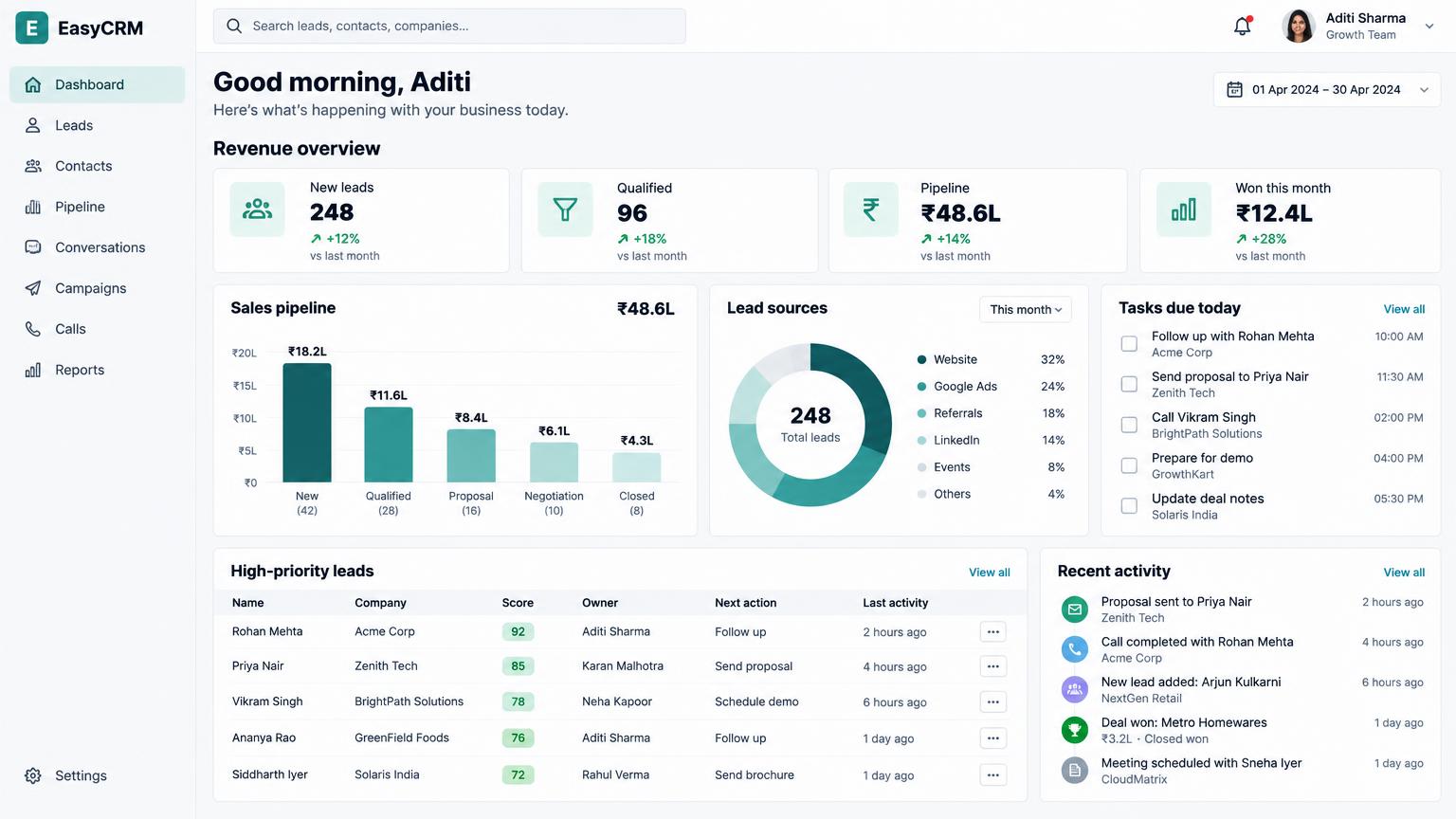This screenshot has height=819, width=1456.
Task: Click the search magnifier icon
Action: click(234, 26)
